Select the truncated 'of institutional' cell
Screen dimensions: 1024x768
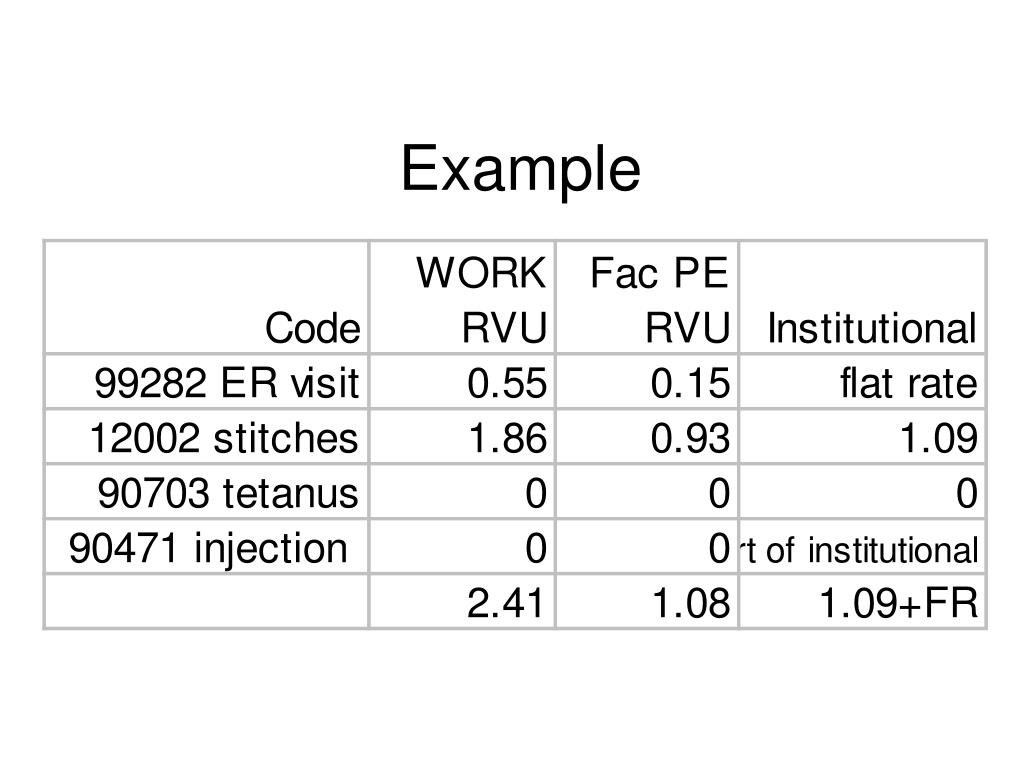[860, 549]
